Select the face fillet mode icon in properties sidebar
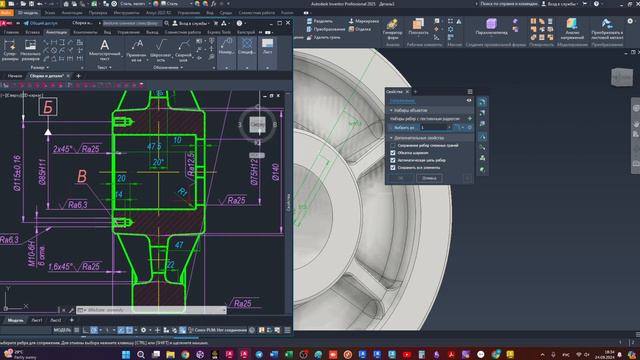This screenshot has height=360, width=640. click(x=482, y=113)
